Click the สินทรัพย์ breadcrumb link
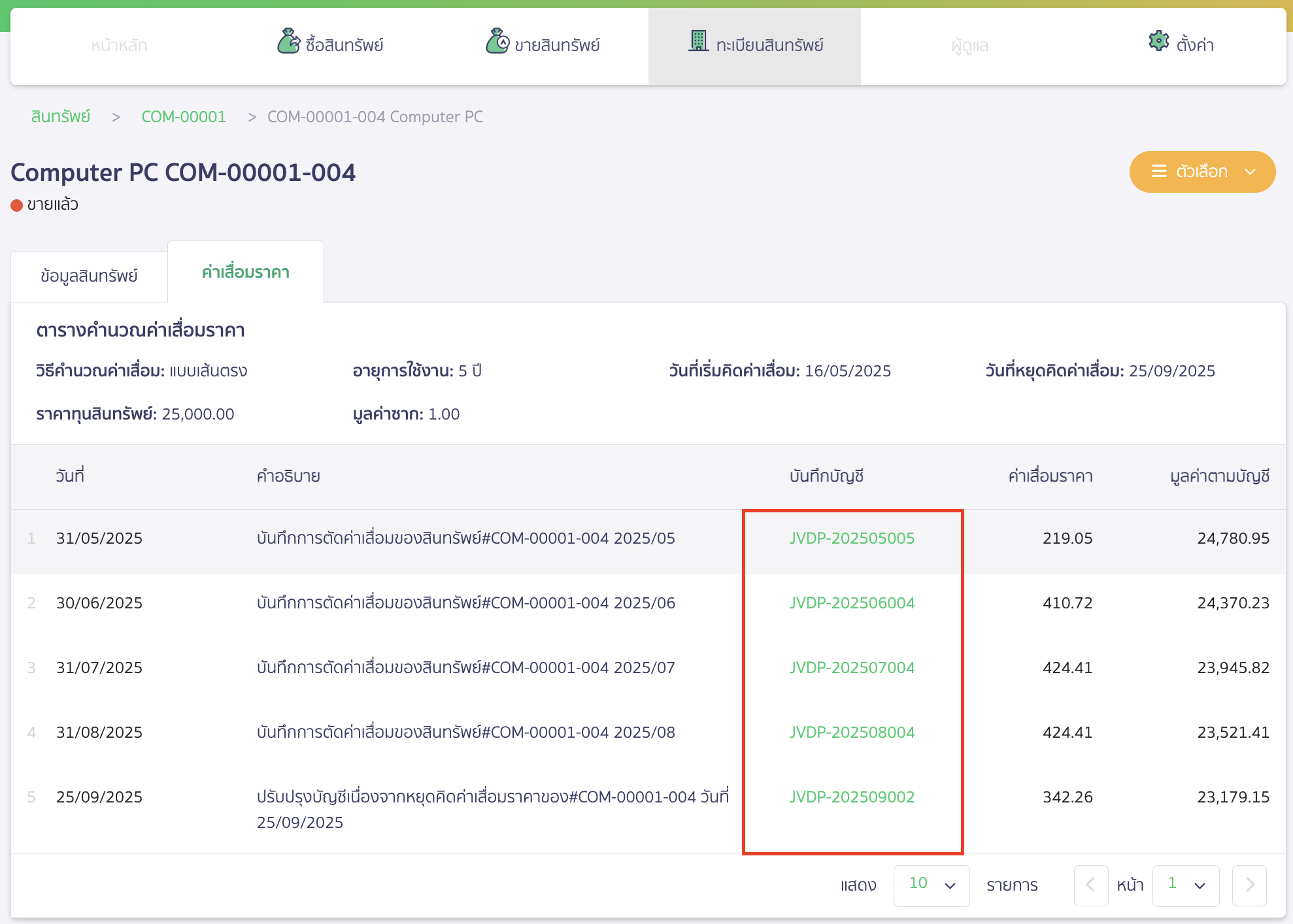The image size is (1293, 924). pyautogui.click(x=61, y=117)
